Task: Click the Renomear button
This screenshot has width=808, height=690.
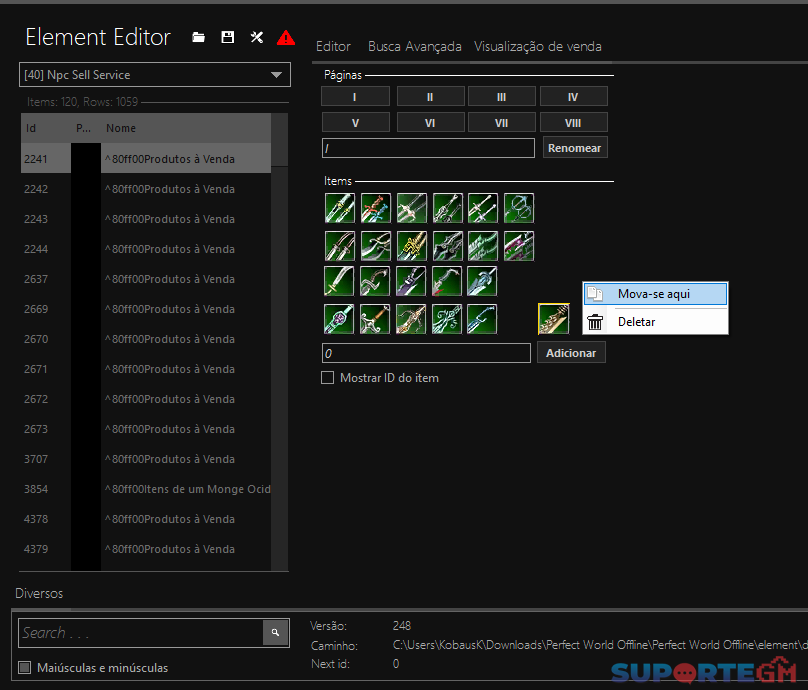Action: tap(575, 148)
